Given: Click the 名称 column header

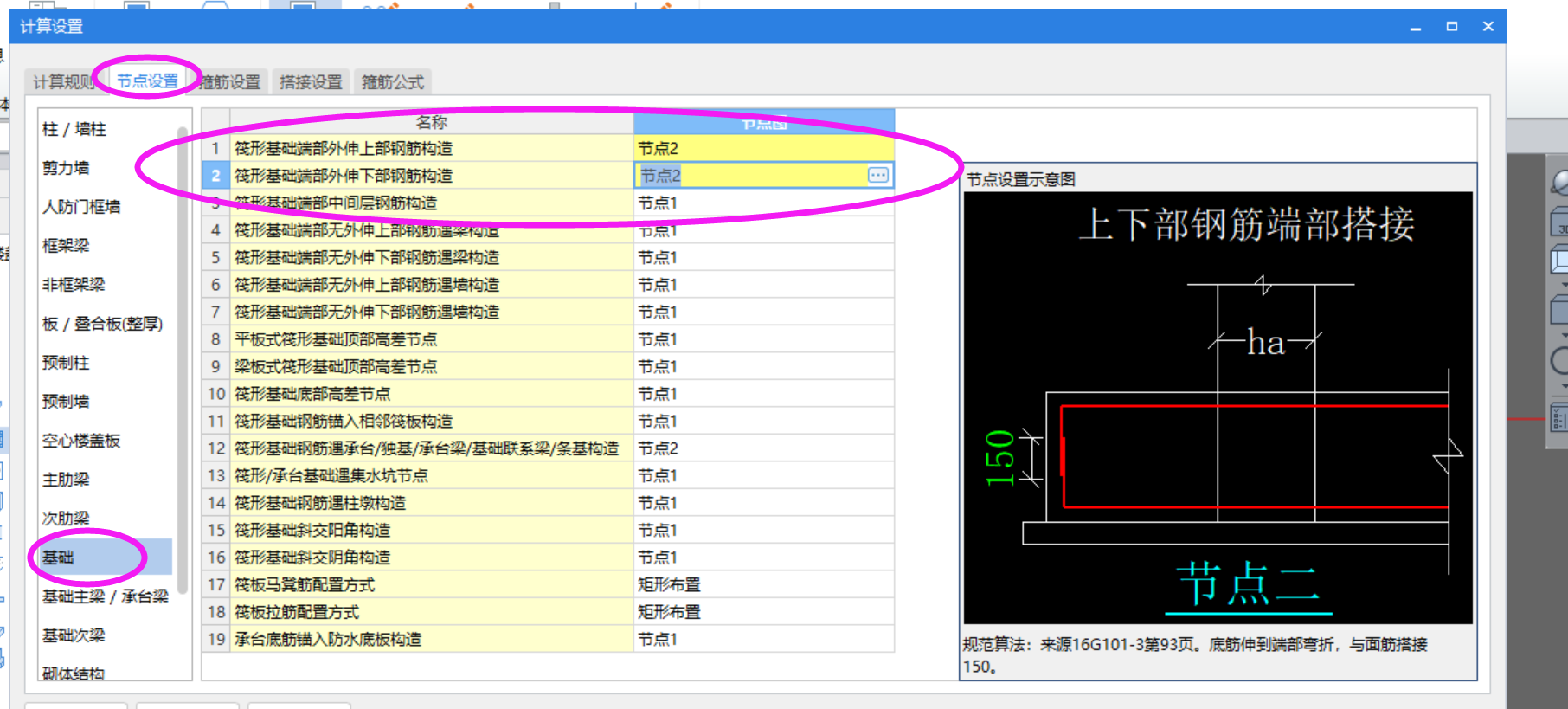Looking at the screenshot, I should point(431,122).
